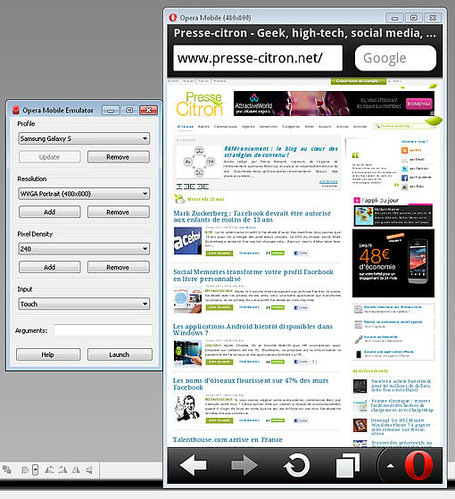The width and height of the screenshot is (455, 499).
Task: Click the Update button under Profile
Action: coord(50,157)
